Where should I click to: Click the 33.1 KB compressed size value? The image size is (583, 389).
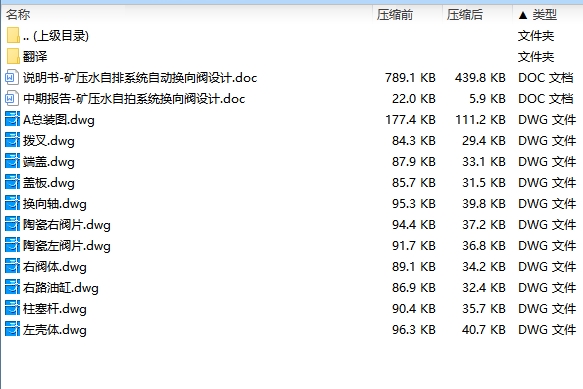point(484,162)
